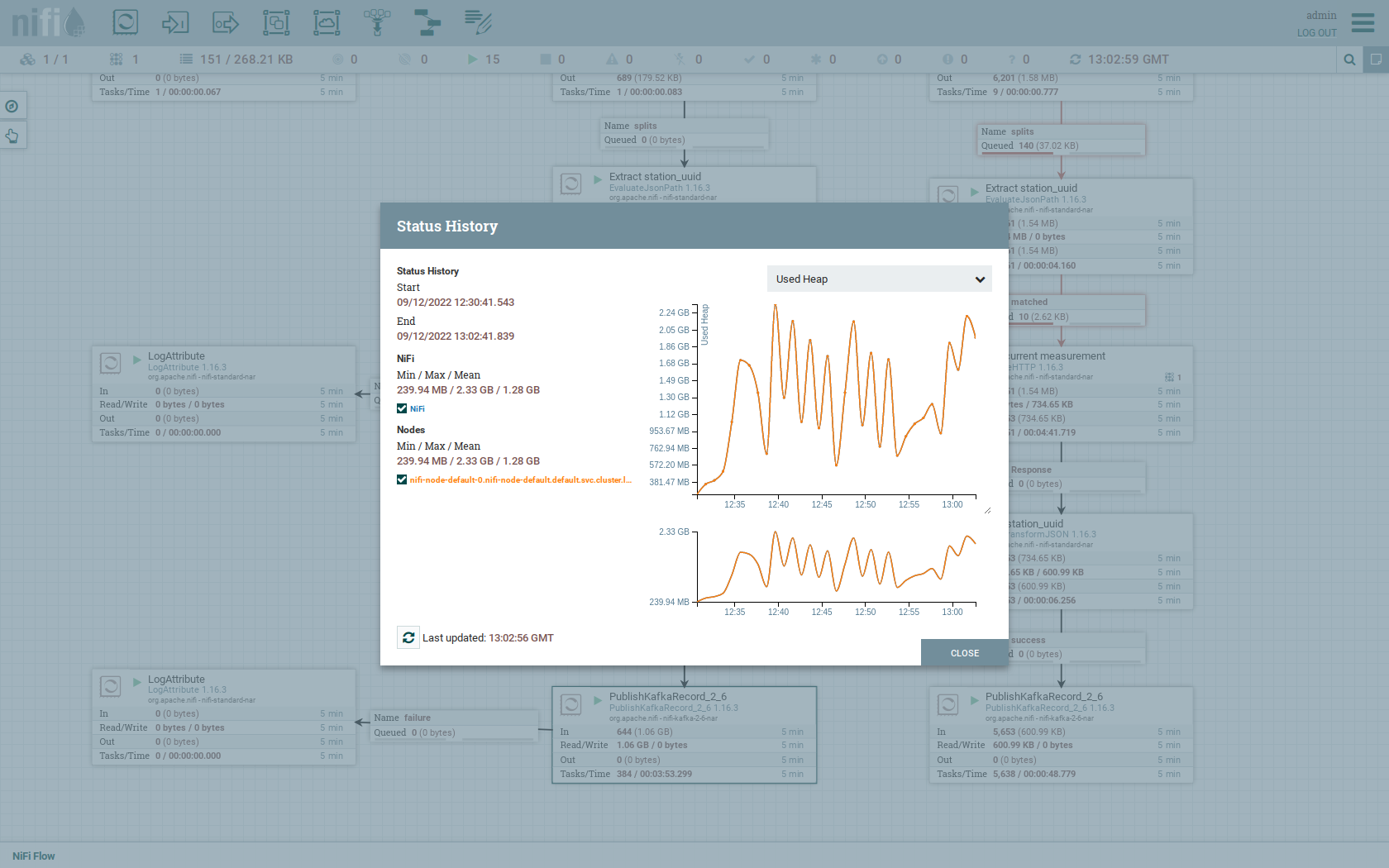Click the Remote Process Group icon
This screenshot has height=868, width=1389.
327,22
